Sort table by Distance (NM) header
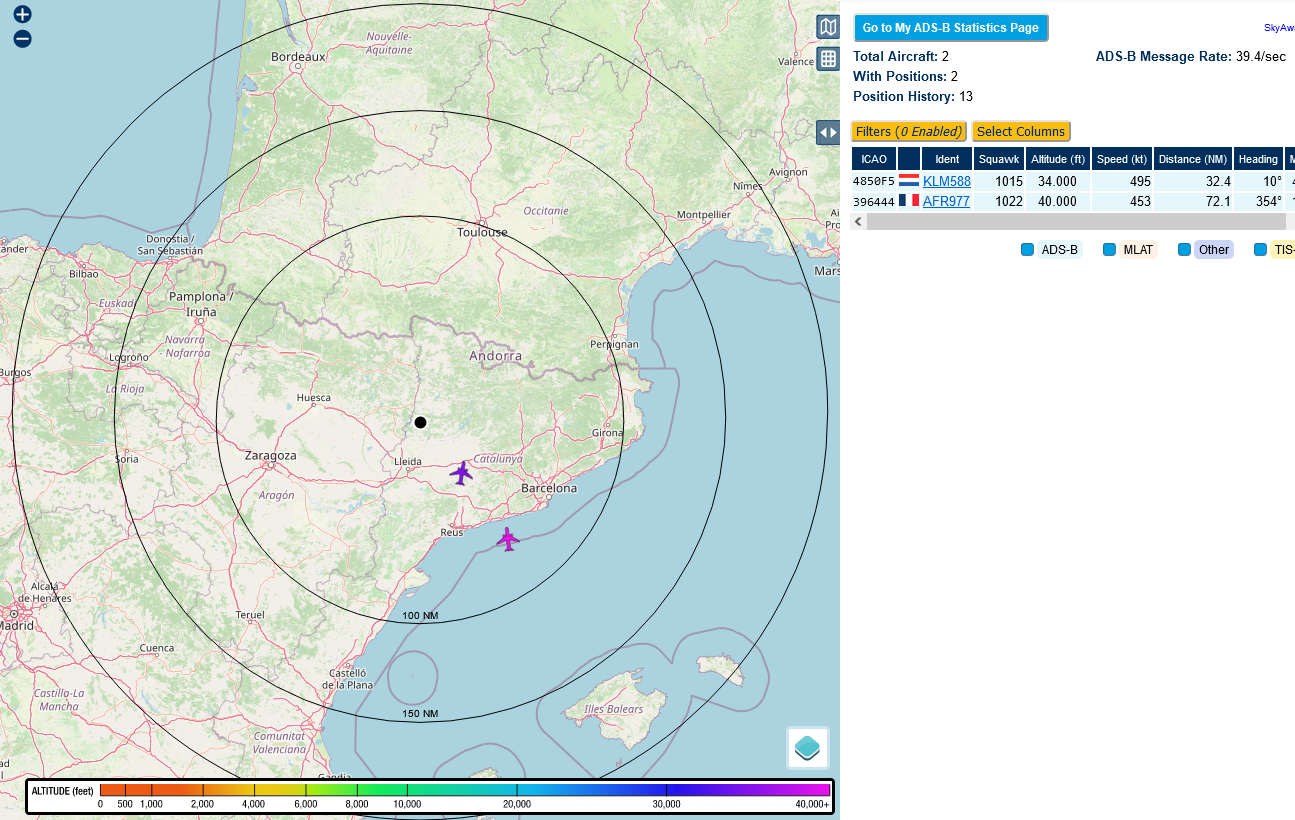The height and width of the screenshot is (820, 1295). click(1192, 159)
